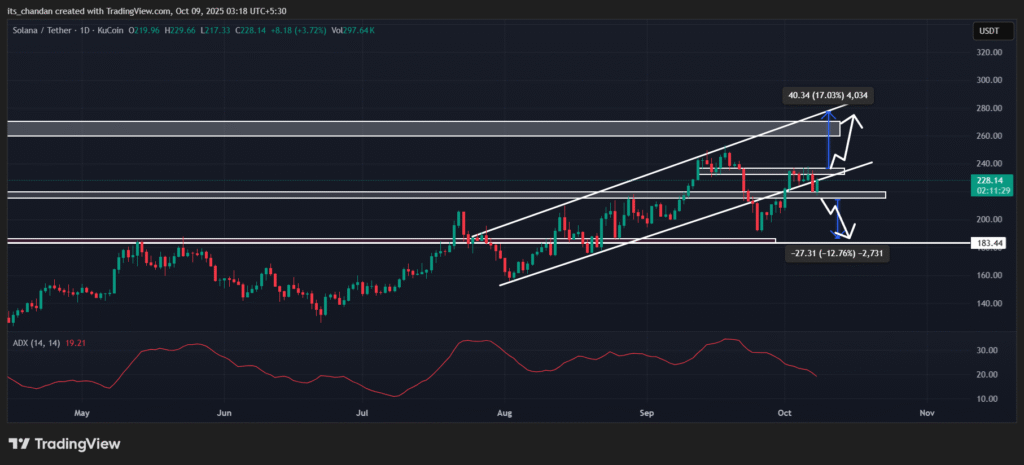Select the -27.31 (-12.76%) measurement label
Viewport: 1024px width, 465px height.
tap(838, 255)
